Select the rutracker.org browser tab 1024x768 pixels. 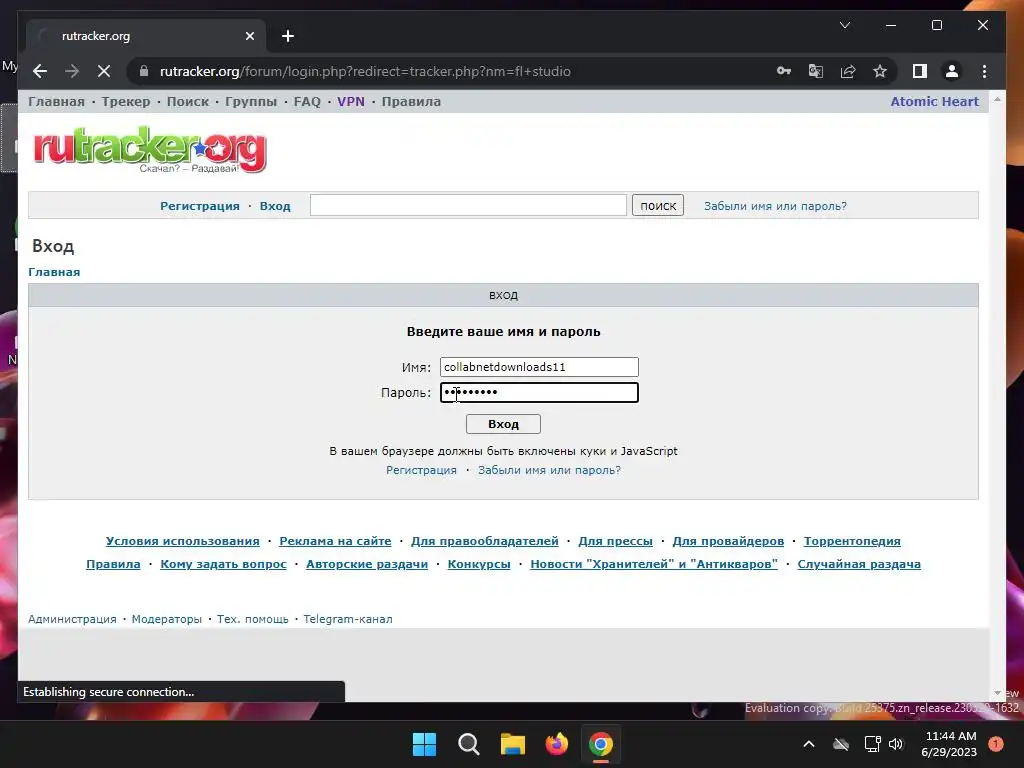146,36
